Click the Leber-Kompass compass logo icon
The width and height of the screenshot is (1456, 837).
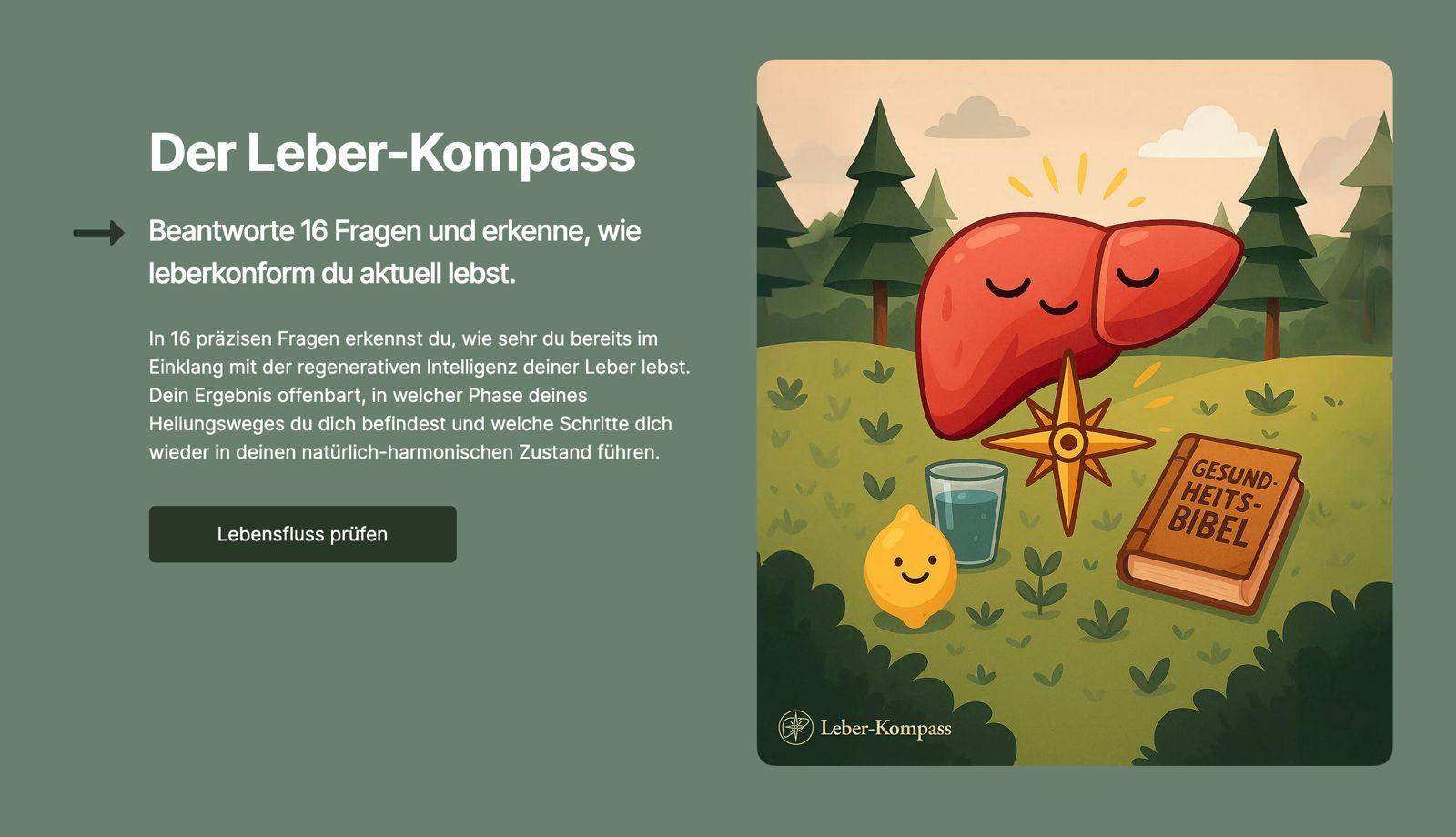pos(795,728)
